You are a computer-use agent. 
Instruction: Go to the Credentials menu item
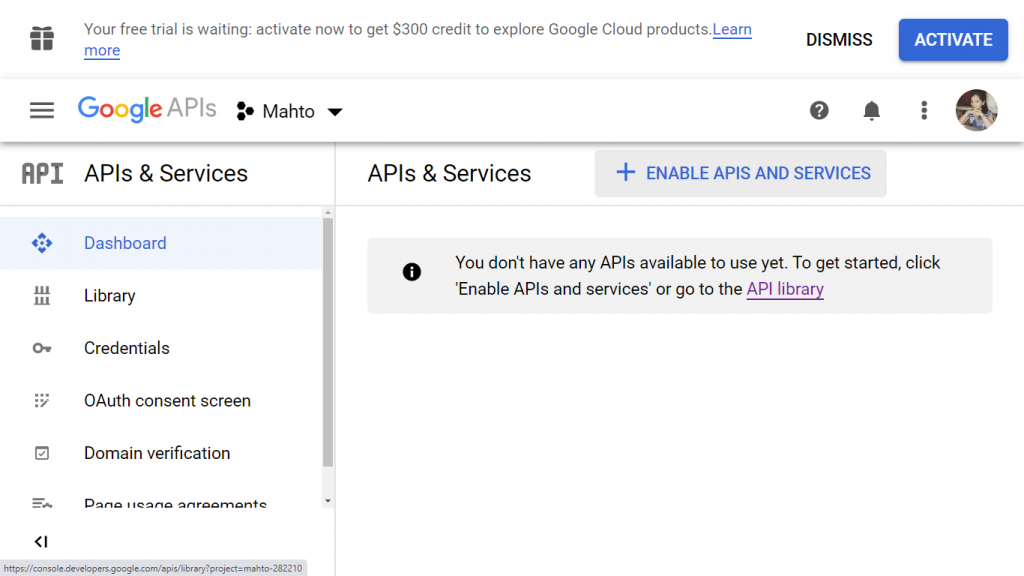[x=161, y=348]
